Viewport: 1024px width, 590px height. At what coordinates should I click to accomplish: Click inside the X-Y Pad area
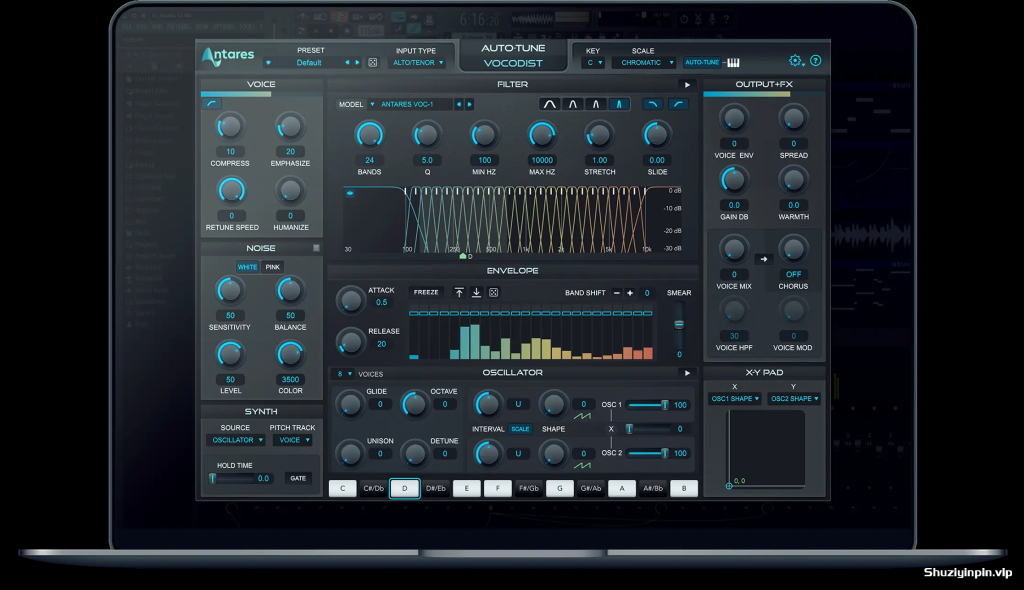[x=766, y=448]
